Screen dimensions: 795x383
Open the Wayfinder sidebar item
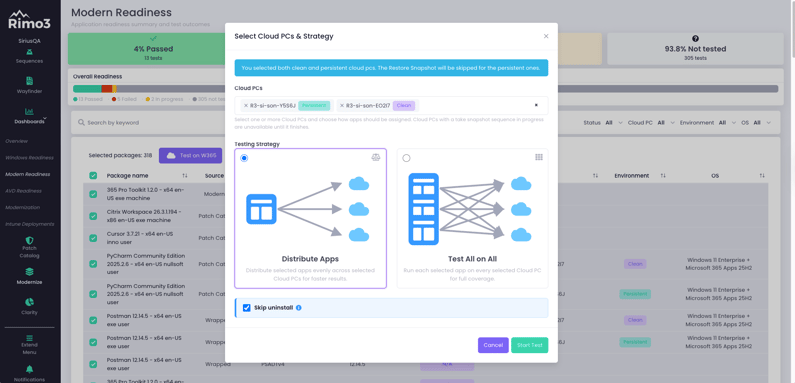tap(29, 86)
